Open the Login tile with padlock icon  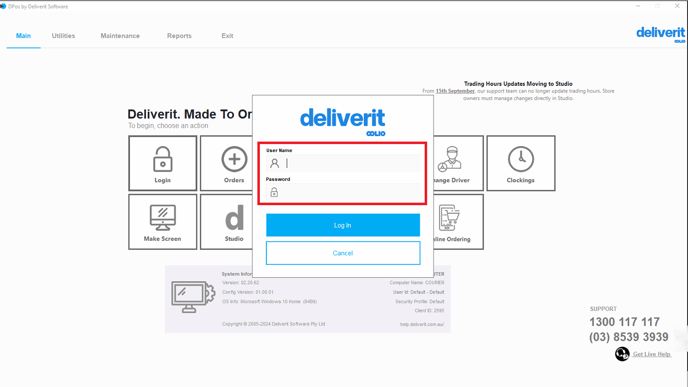pyautogui.click(x=162, y=163)
